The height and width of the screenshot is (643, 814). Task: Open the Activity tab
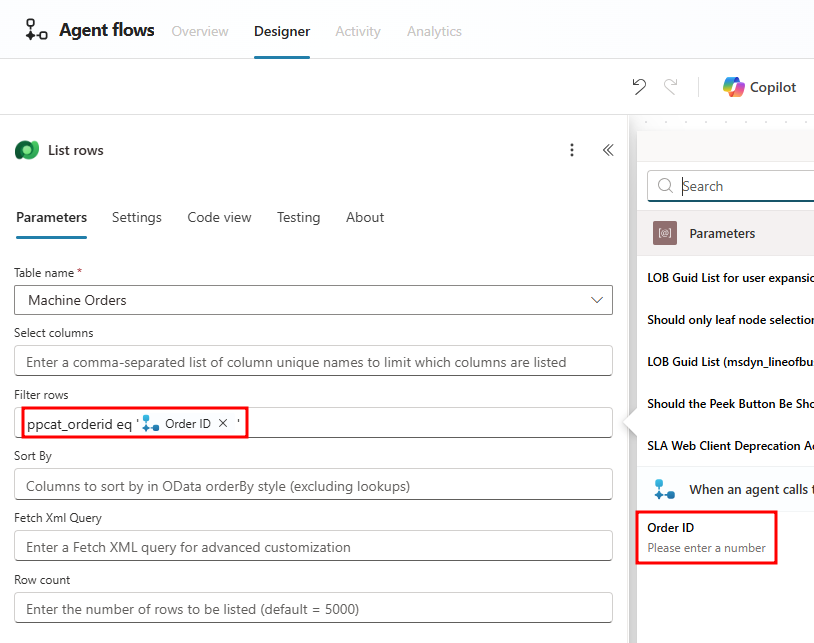358,31
